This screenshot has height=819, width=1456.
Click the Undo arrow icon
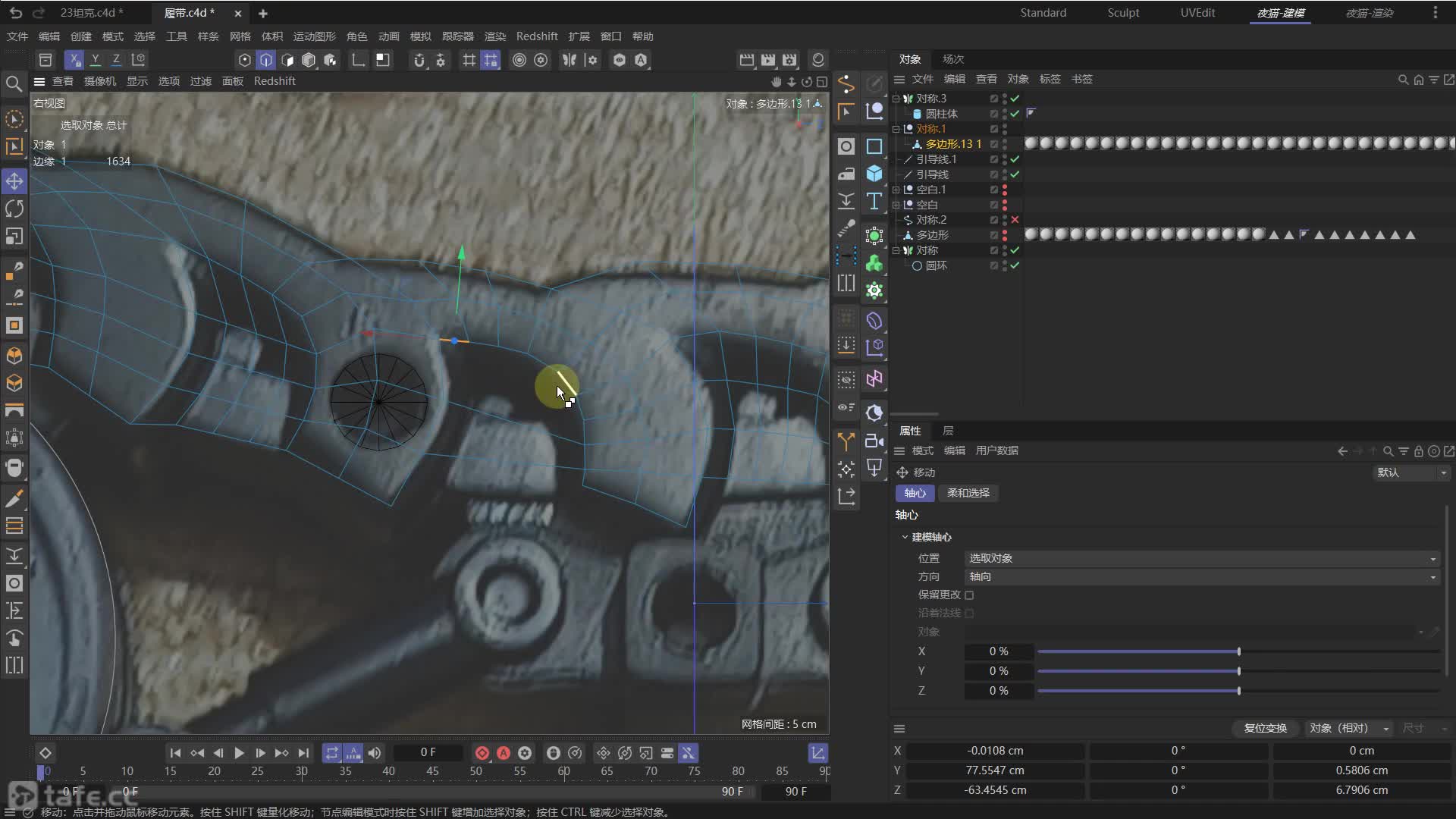tap(16, 13)
